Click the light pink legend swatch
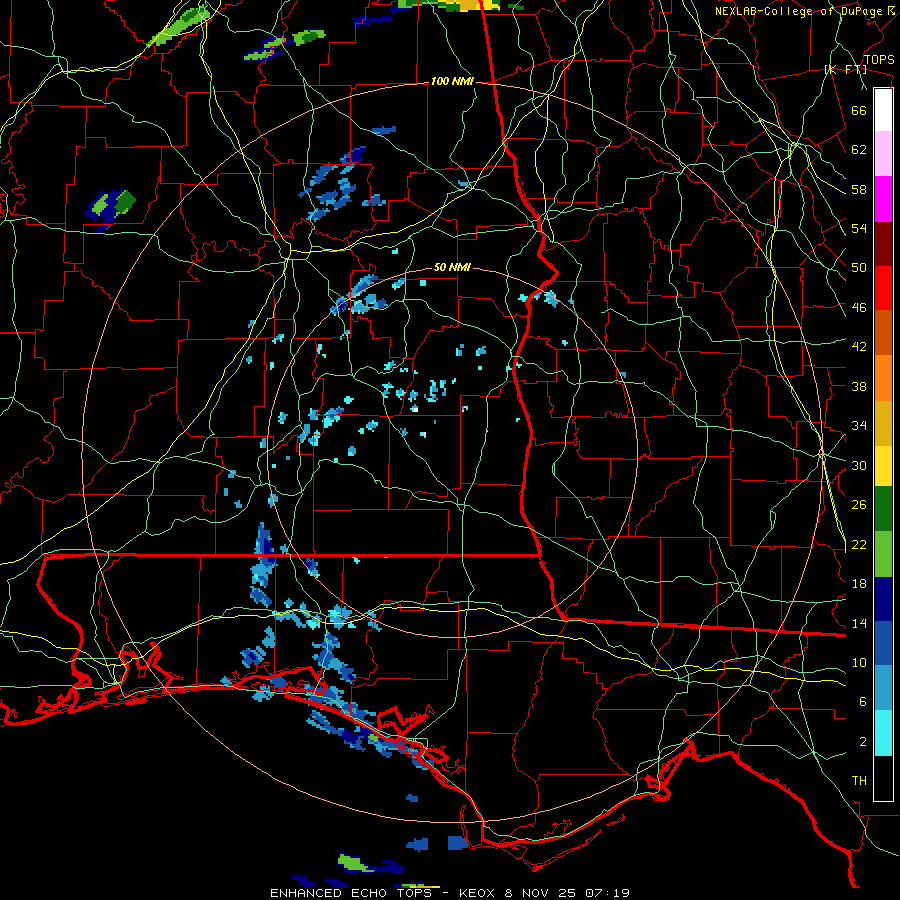The image size is (900, 900). [x=883, y=154]
